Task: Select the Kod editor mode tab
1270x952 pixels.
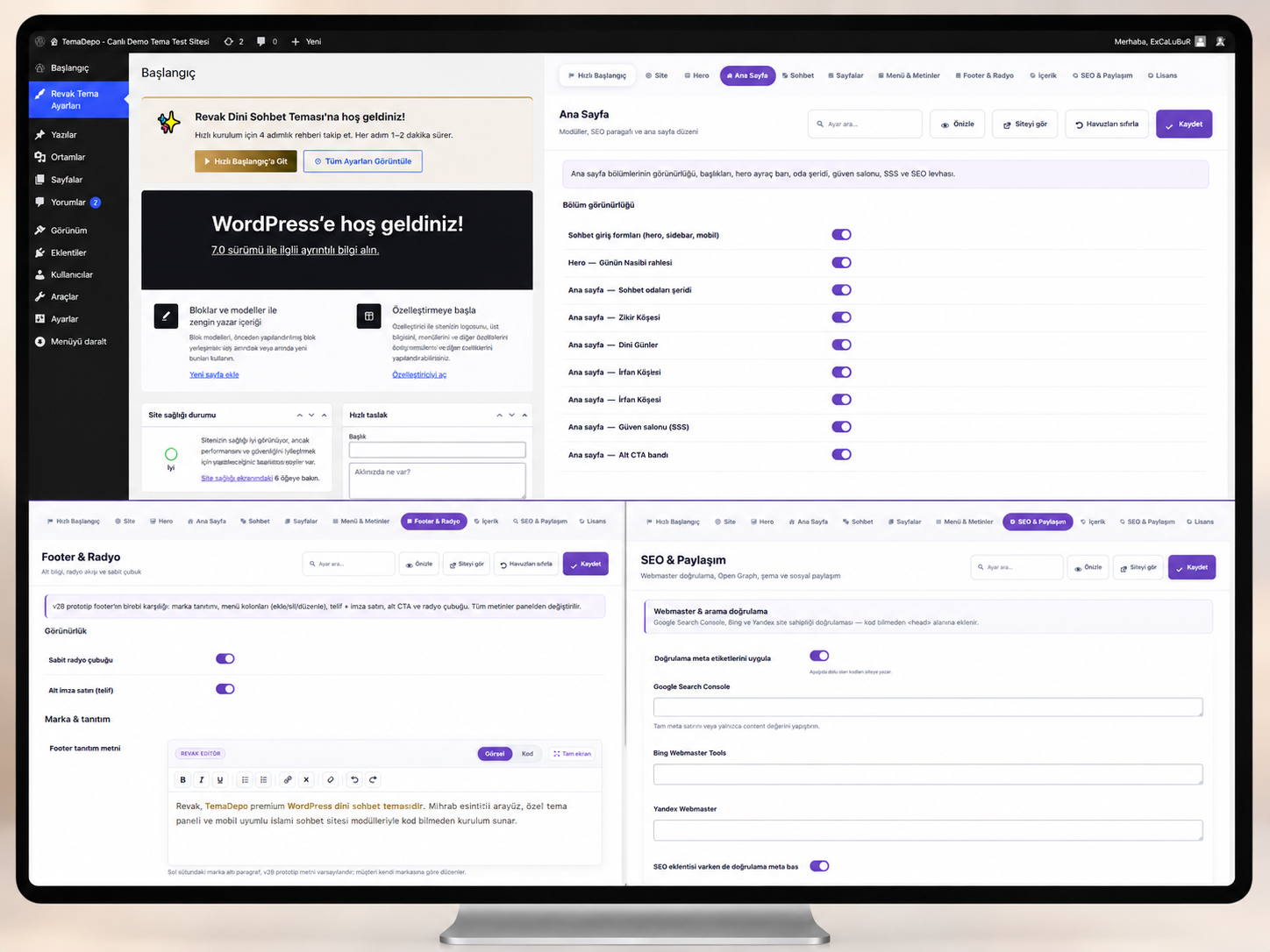Action: [527, 754]
